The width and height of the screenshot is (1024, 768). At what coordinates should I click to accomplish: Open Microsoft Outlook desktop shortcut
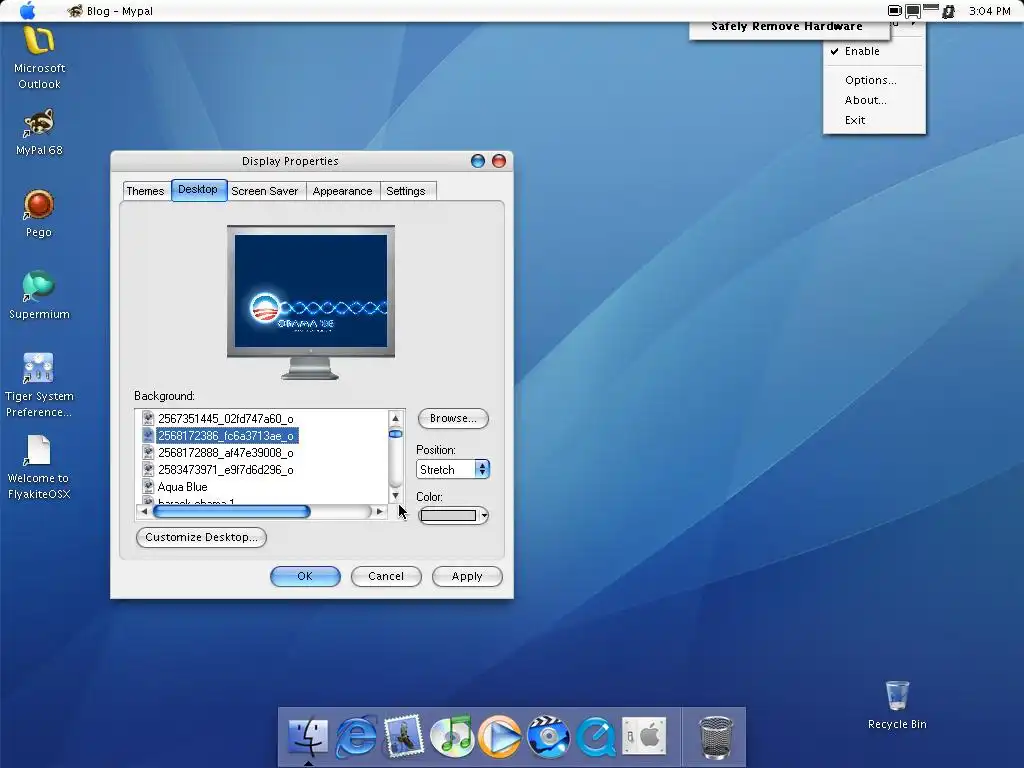[39, 58]
